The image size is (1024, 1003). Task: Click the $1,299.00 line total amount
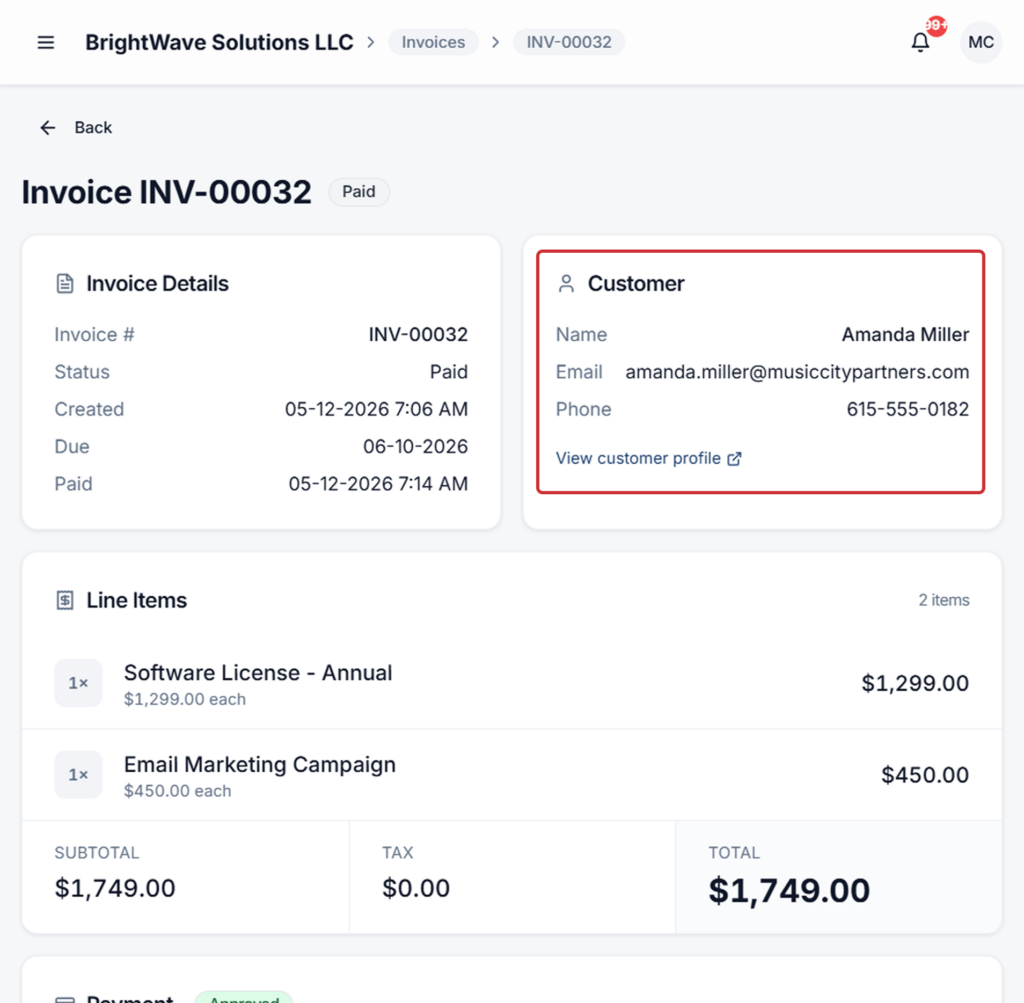tap(915, 683)
